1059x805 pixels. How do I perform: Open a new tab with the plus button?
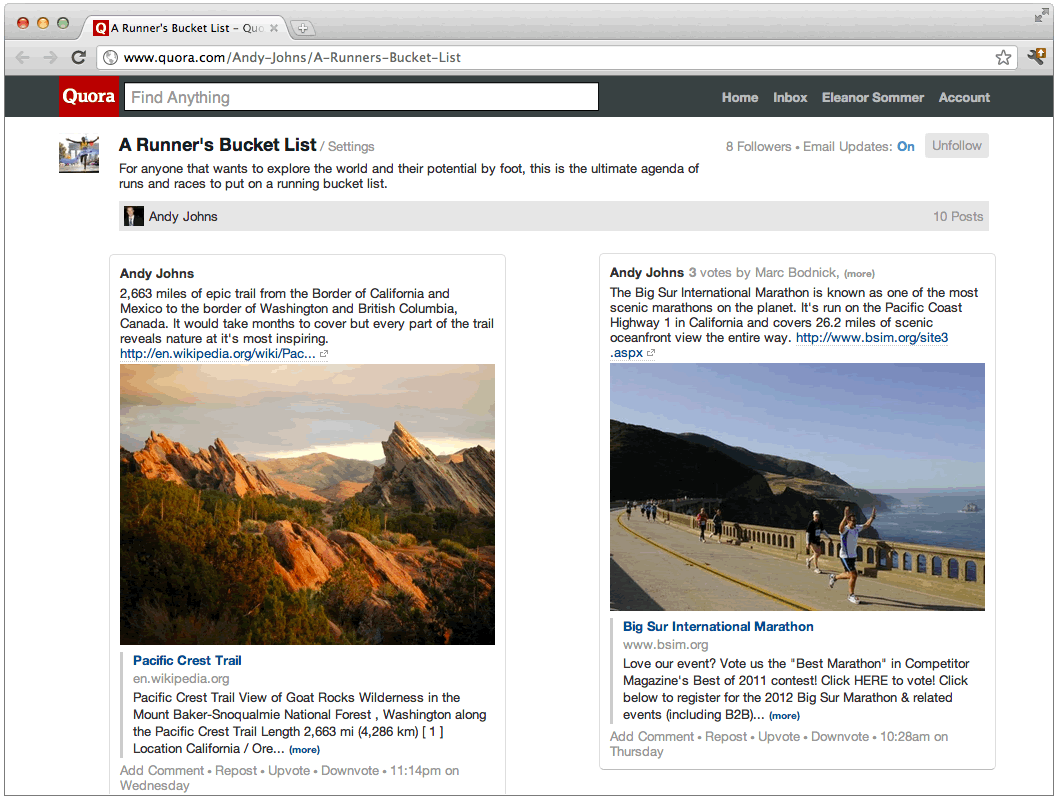click(x=303, y=28)
